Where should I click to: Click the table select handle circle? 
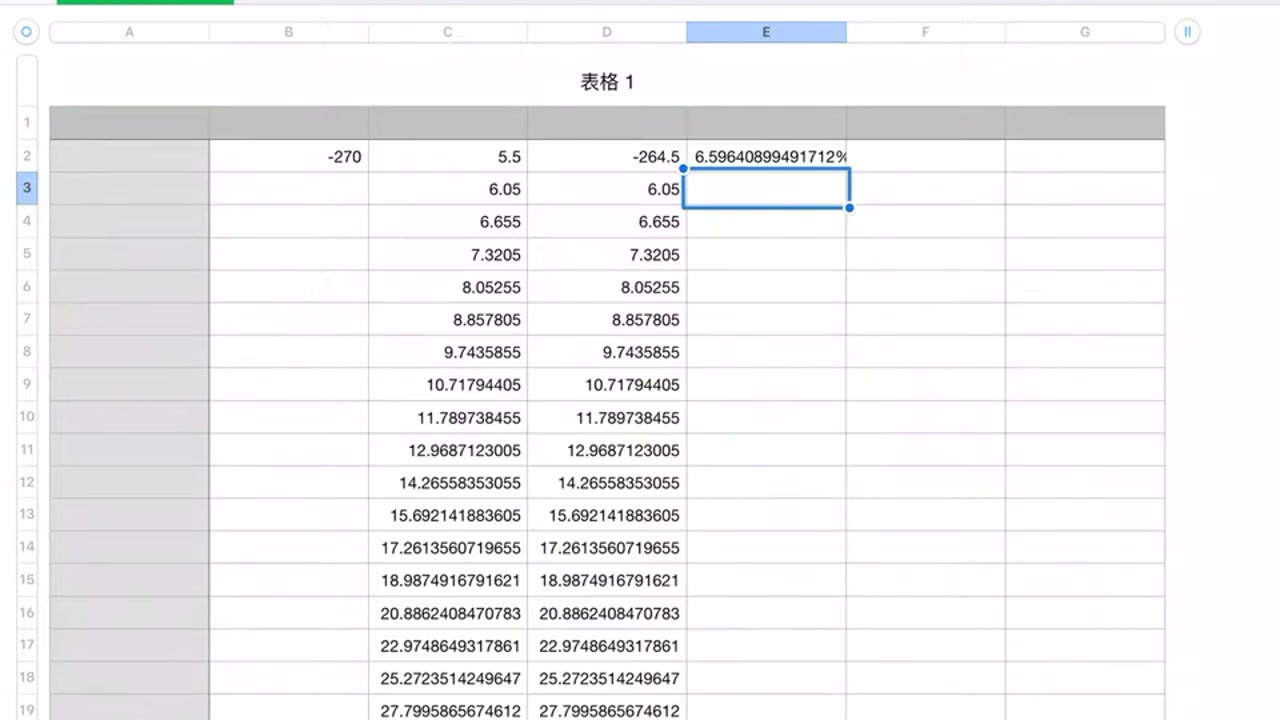pyautogui.click(x=27, y=32)
